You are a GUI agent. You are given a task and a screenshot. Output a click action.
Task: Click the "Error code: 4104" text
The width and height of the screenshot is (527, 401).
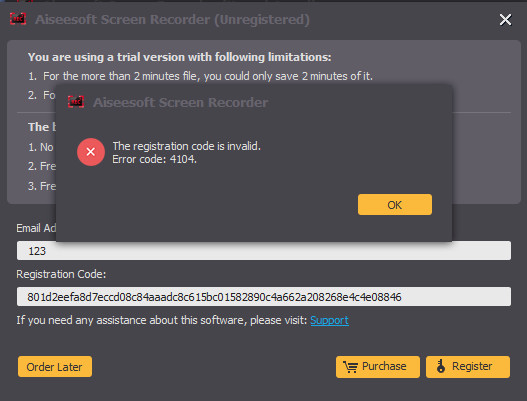[x=154, y=159]
